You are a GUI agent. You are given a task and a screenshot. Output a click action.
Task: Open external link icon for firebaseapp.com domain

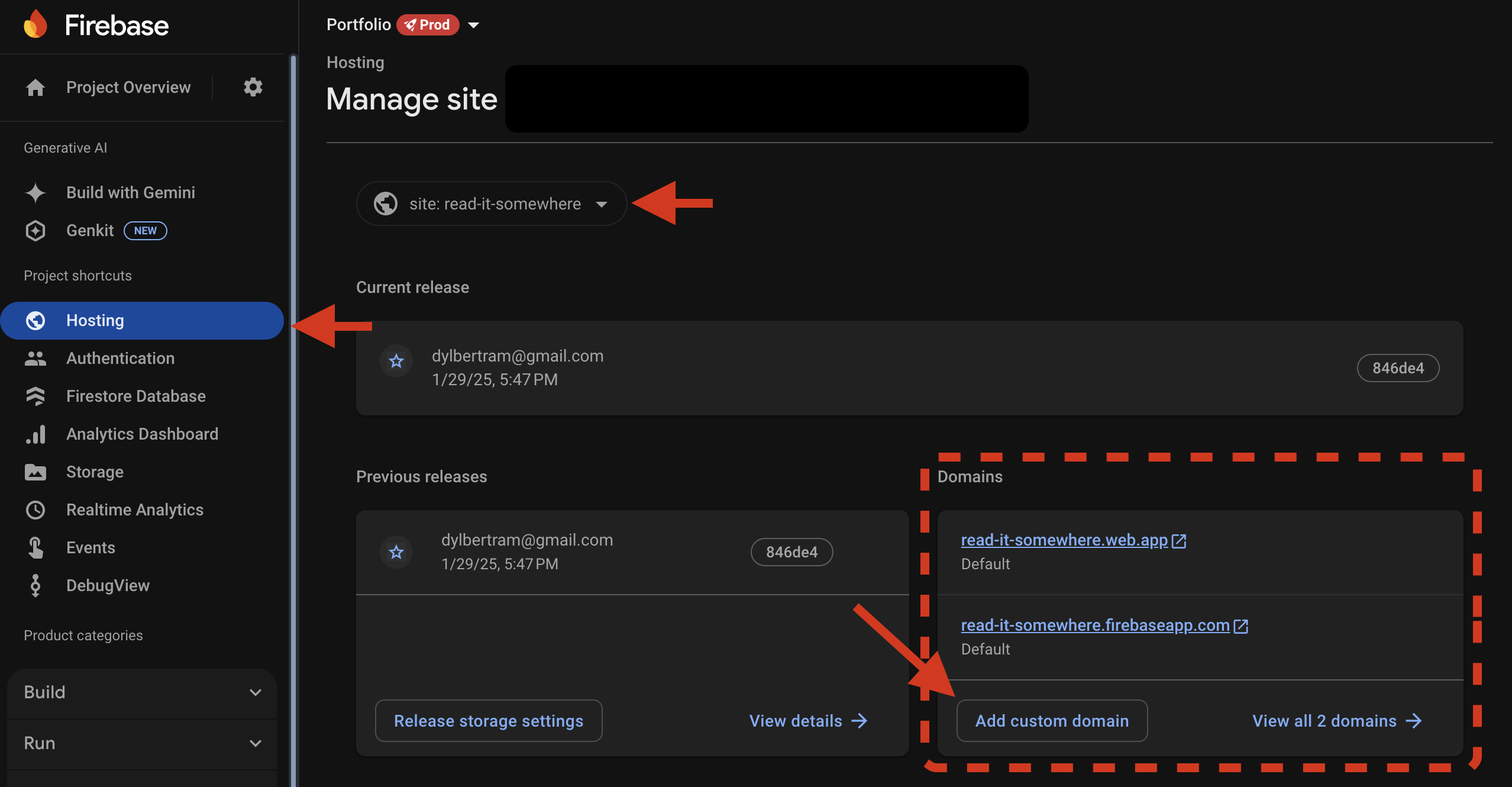pyautogui.click(x=1241, y=625)
